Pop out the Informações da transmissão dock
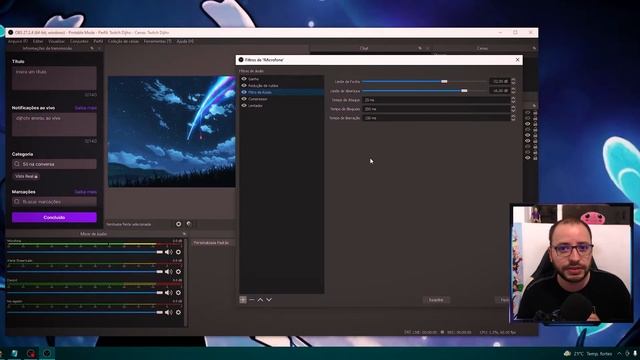The image size is (640, 360). click(x=92, y=48)
